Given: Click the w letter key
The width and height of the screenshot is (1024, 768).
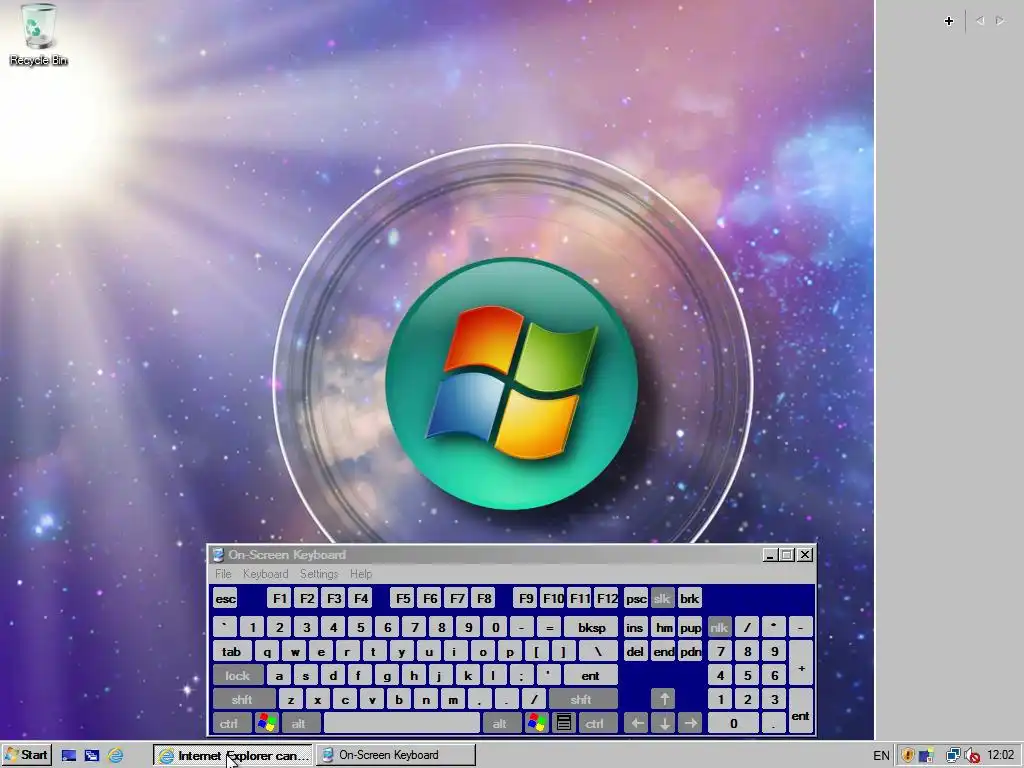Looking at the screenshot, I should point(294,652).
